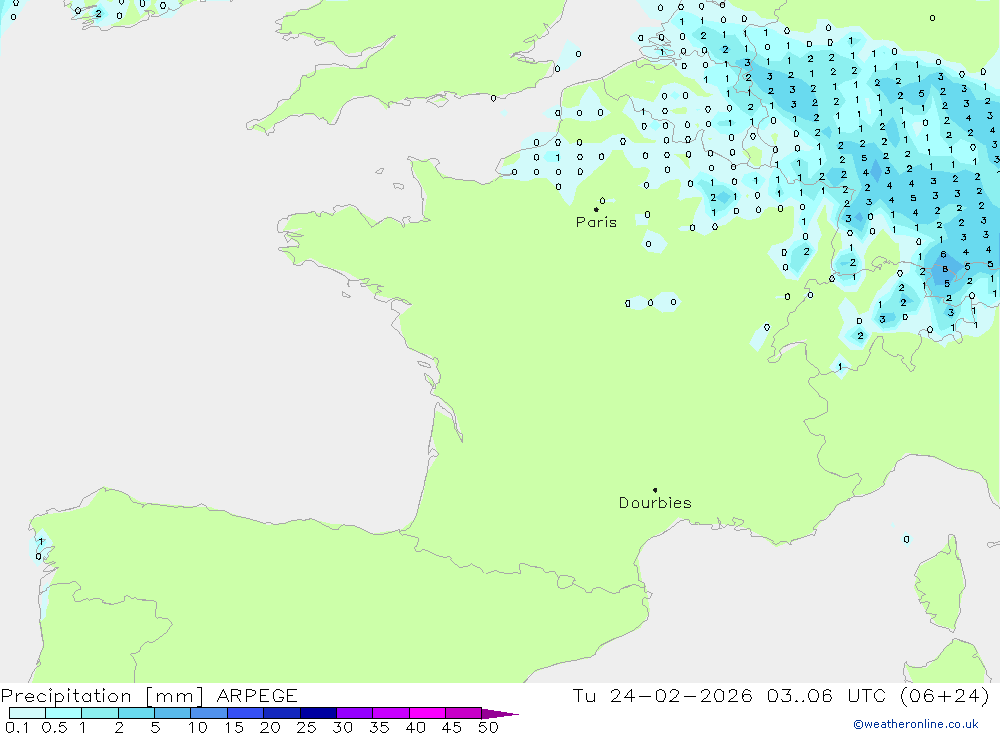Click the legend value label '25'
The width and height of the screenshot is (1000, 733).
click(x=306, y=727)
